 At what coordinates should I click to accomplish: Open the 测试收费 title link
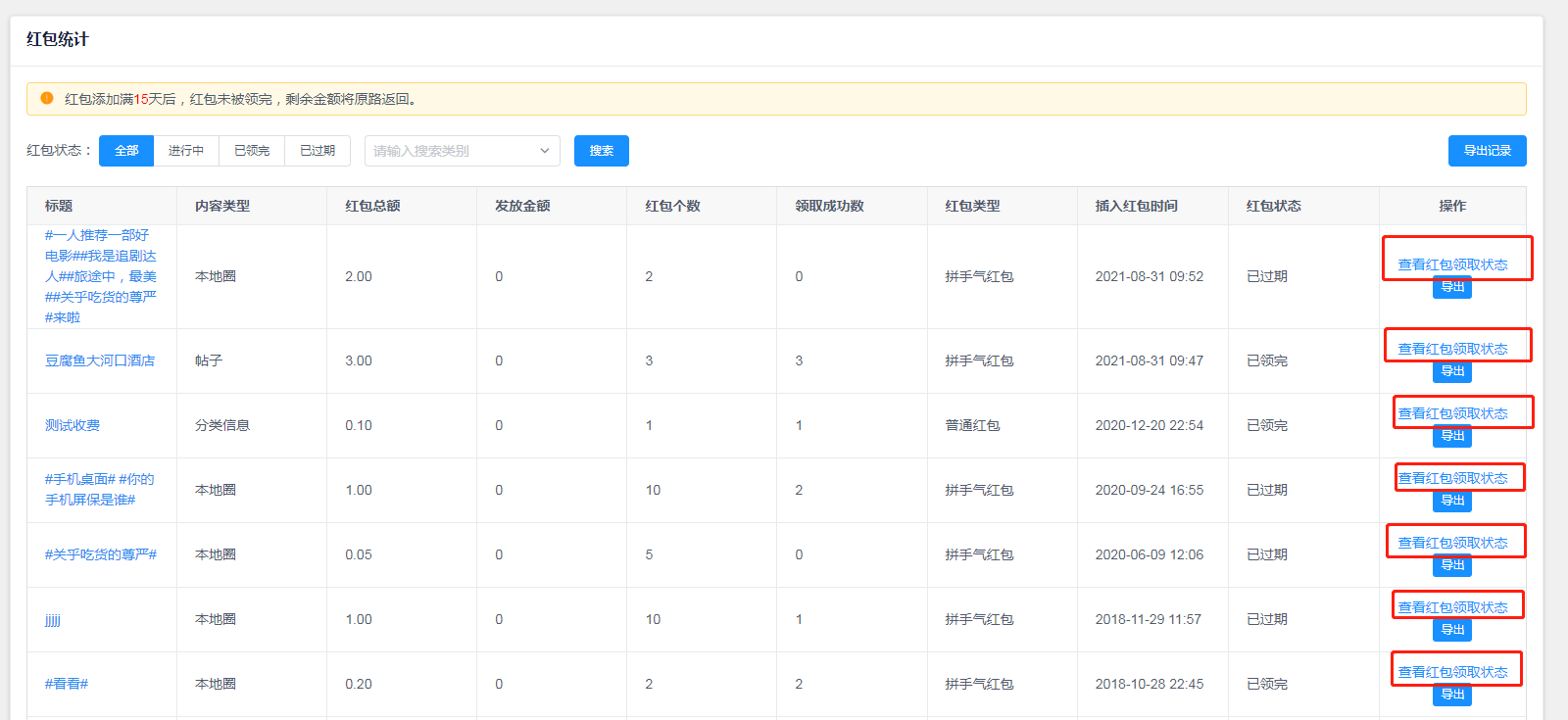(73, 425)
